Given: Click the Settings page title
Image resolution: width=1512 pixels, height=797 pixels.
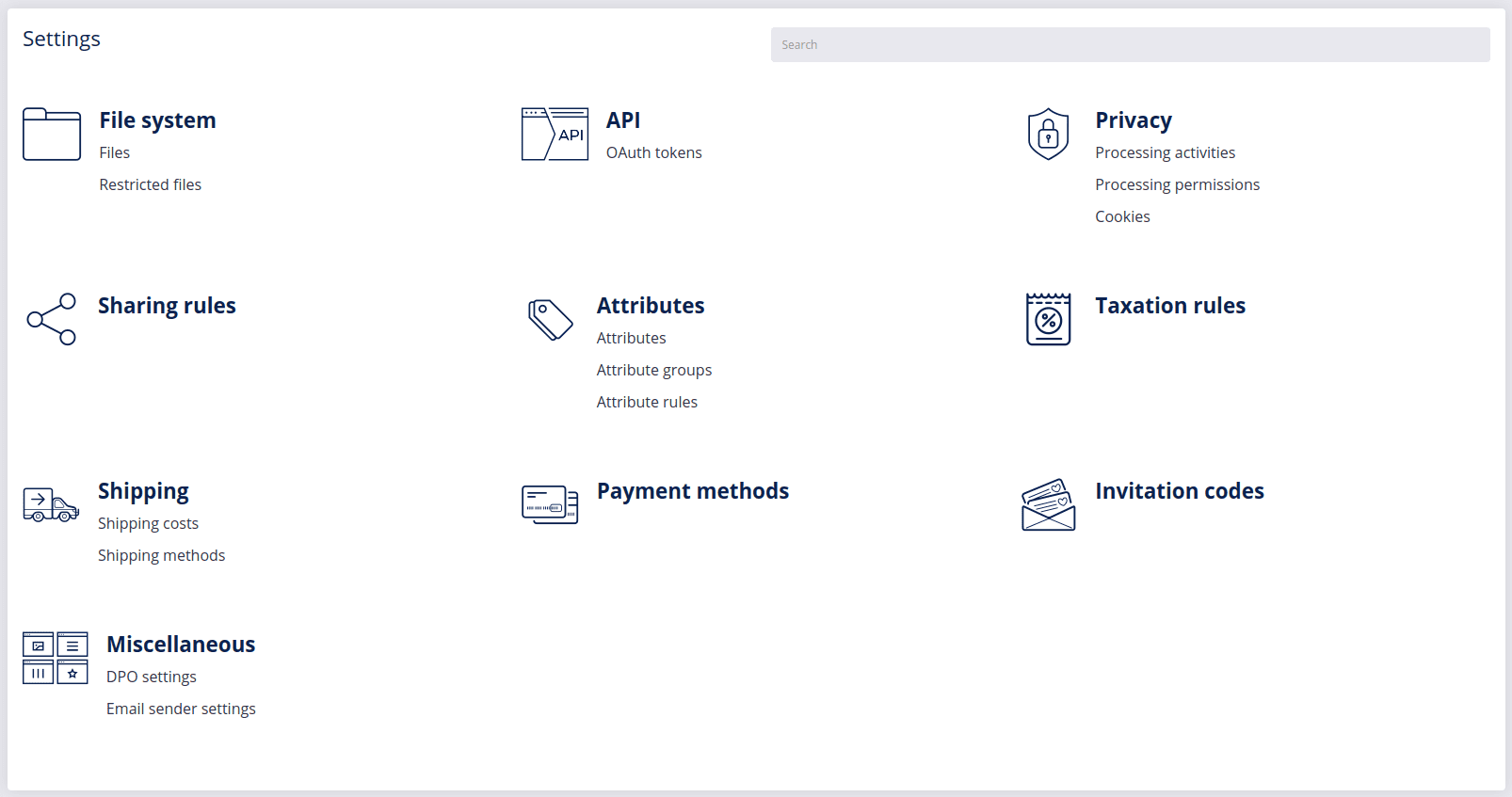Looking at the screenshot, I should tap(61, 39).
